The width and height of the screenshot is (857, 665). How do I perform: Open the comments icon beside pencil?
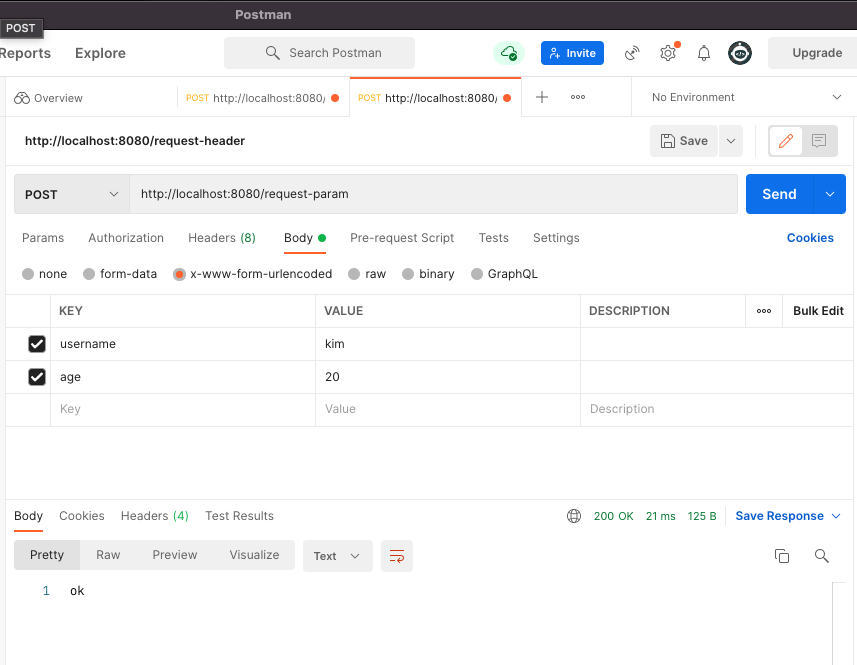(819, 141)
